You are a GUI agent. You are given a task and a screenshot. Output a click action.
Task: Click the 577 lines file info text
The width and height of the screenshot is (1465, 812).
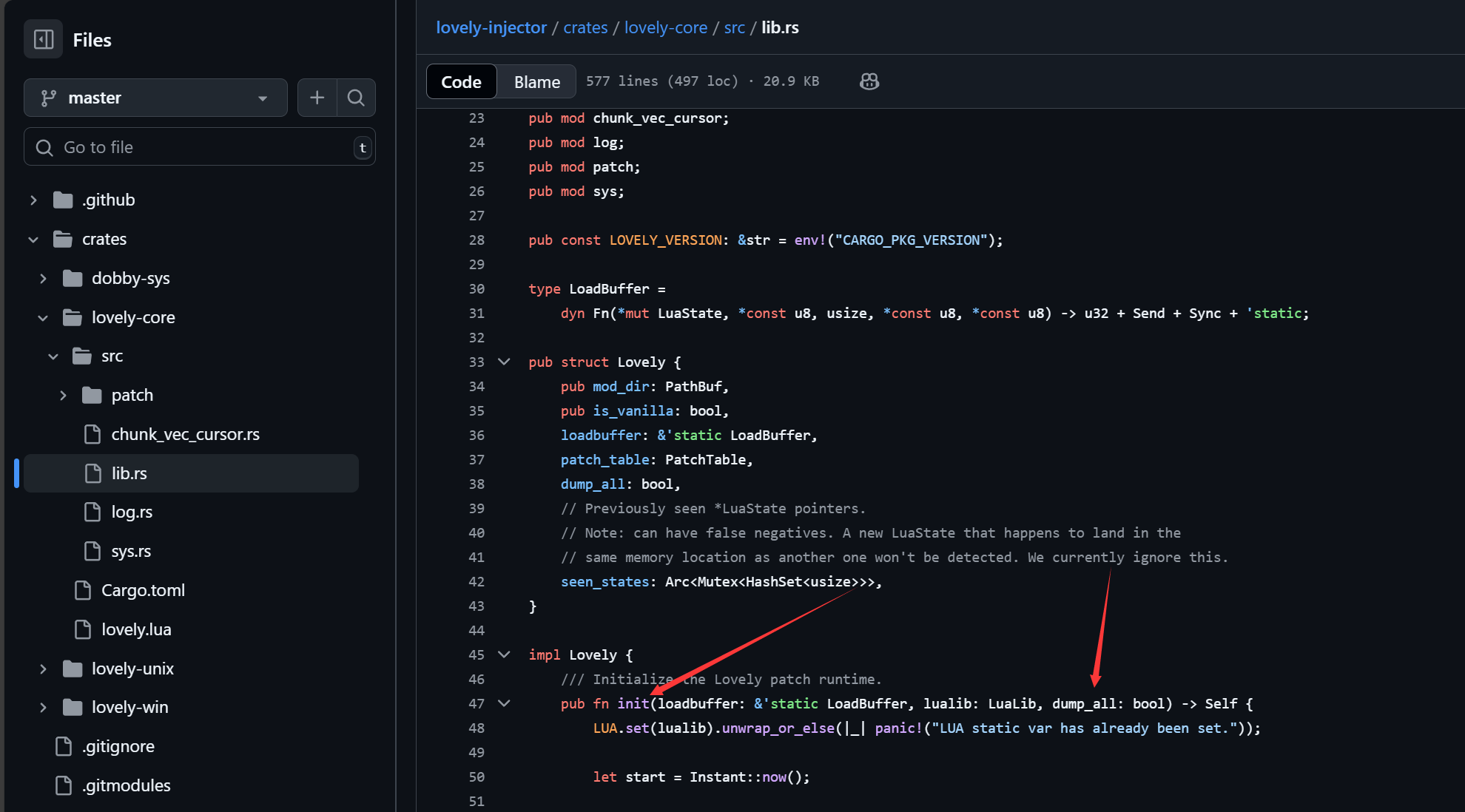702,81
